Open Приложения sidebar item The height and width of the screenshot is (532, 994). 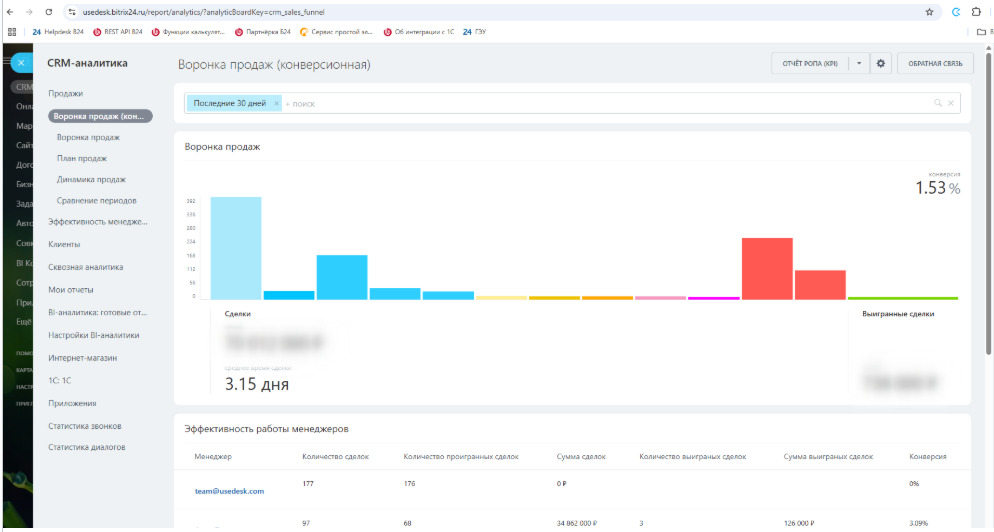tap(72, 403)
